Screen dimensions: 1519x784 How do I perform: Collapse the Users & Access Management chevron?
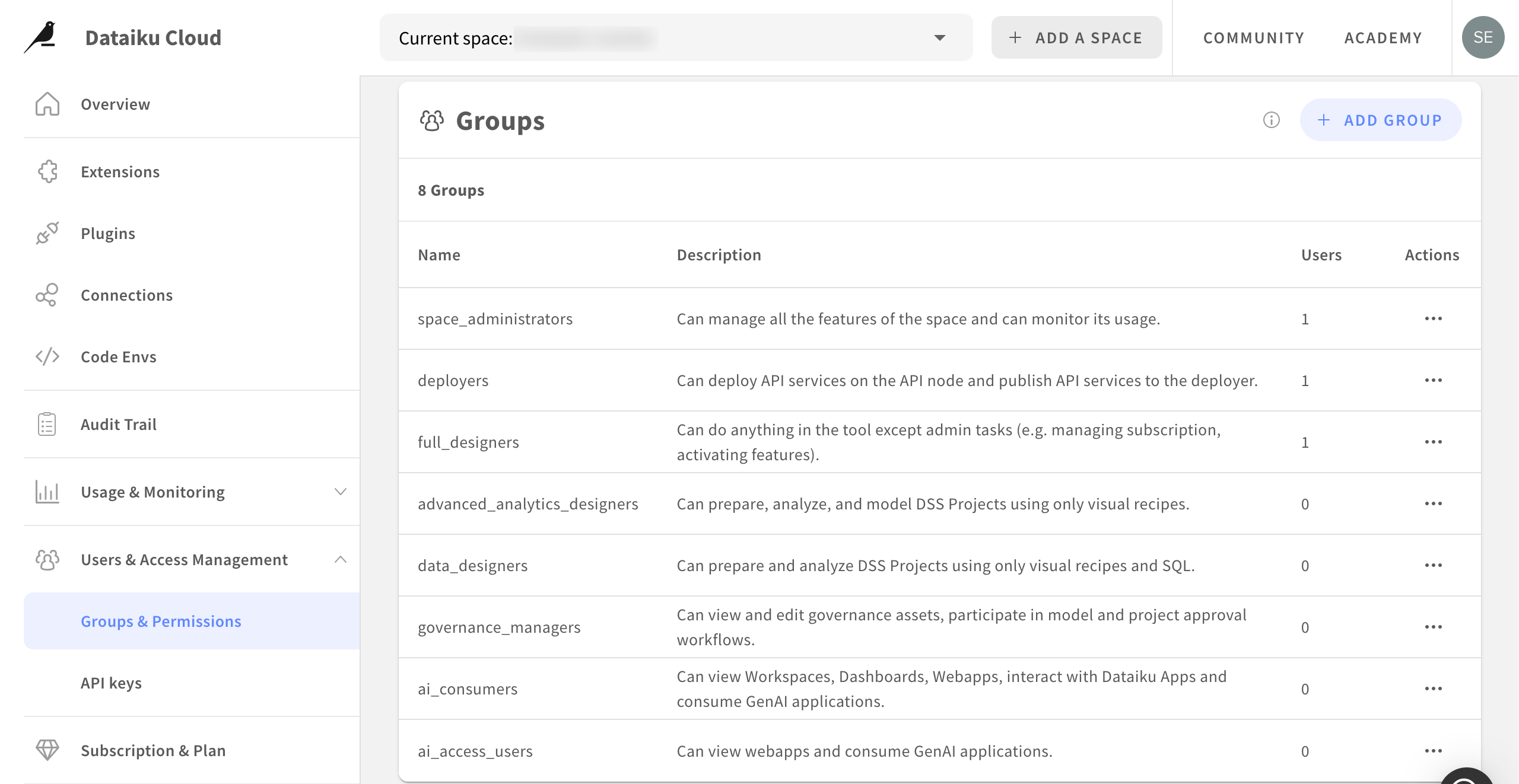pos(341,559)
